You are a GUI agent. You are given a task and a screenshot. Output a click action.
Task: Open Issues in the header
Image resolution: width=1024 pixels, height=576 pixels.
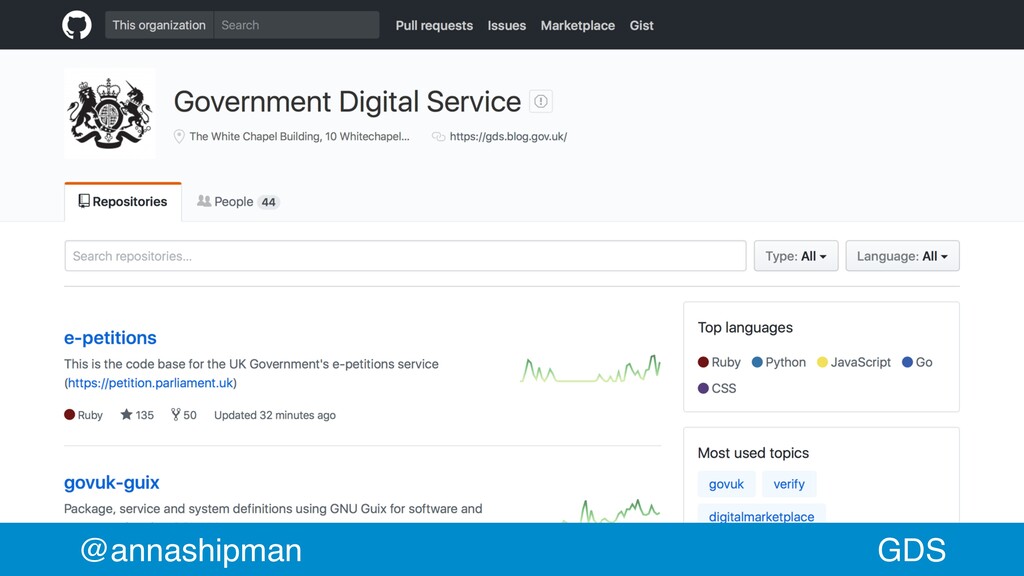(x=507, y=25)
